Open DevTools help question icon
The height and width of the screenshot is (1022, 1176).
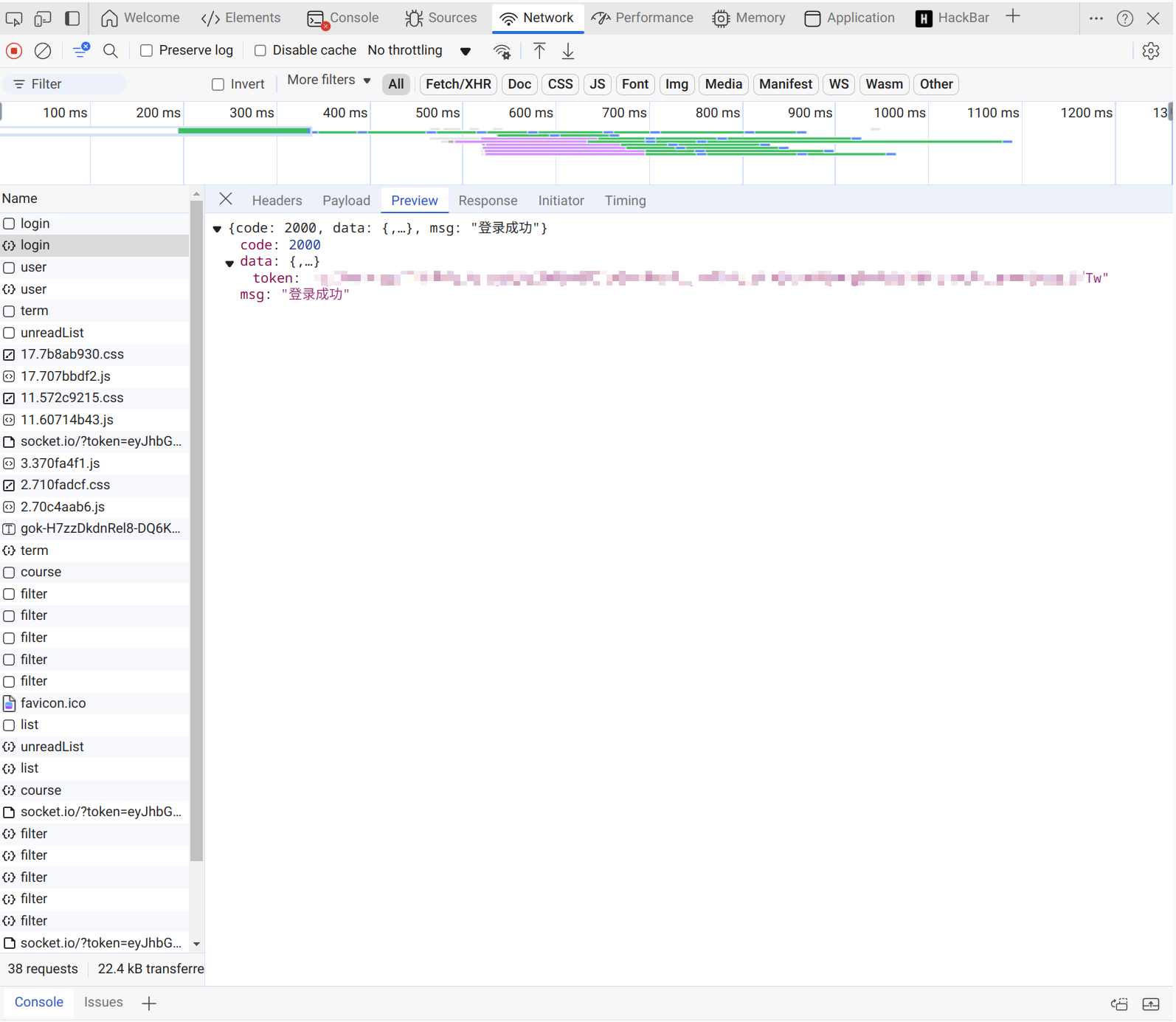coord(1125,18)
